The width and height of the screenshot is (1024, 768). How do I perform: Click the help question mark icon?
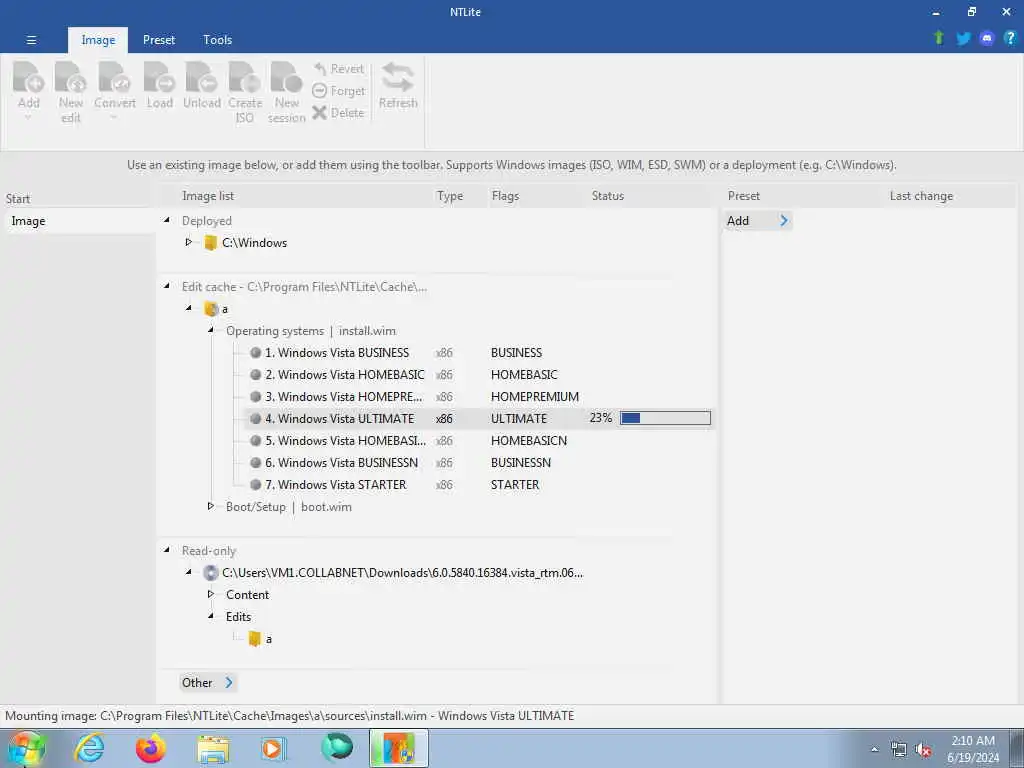pyautogui.click(x=1010, y=38)
